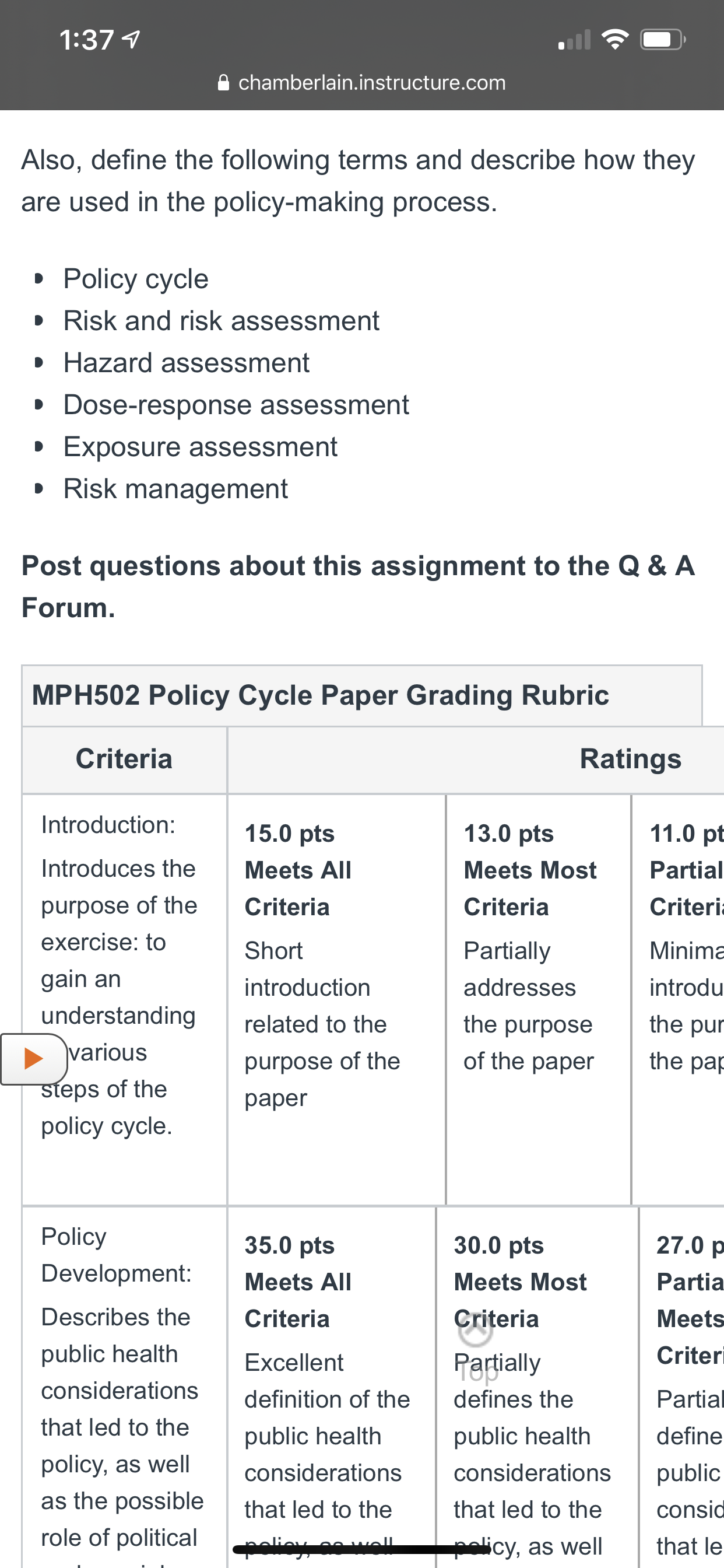Tap the Criteria column header

(124, 759)
